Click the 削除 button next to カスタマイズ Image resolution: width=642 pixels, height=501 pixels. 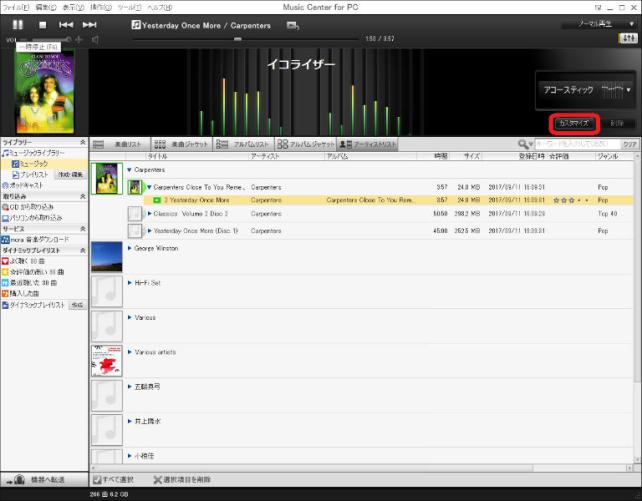tap(617, 123)
